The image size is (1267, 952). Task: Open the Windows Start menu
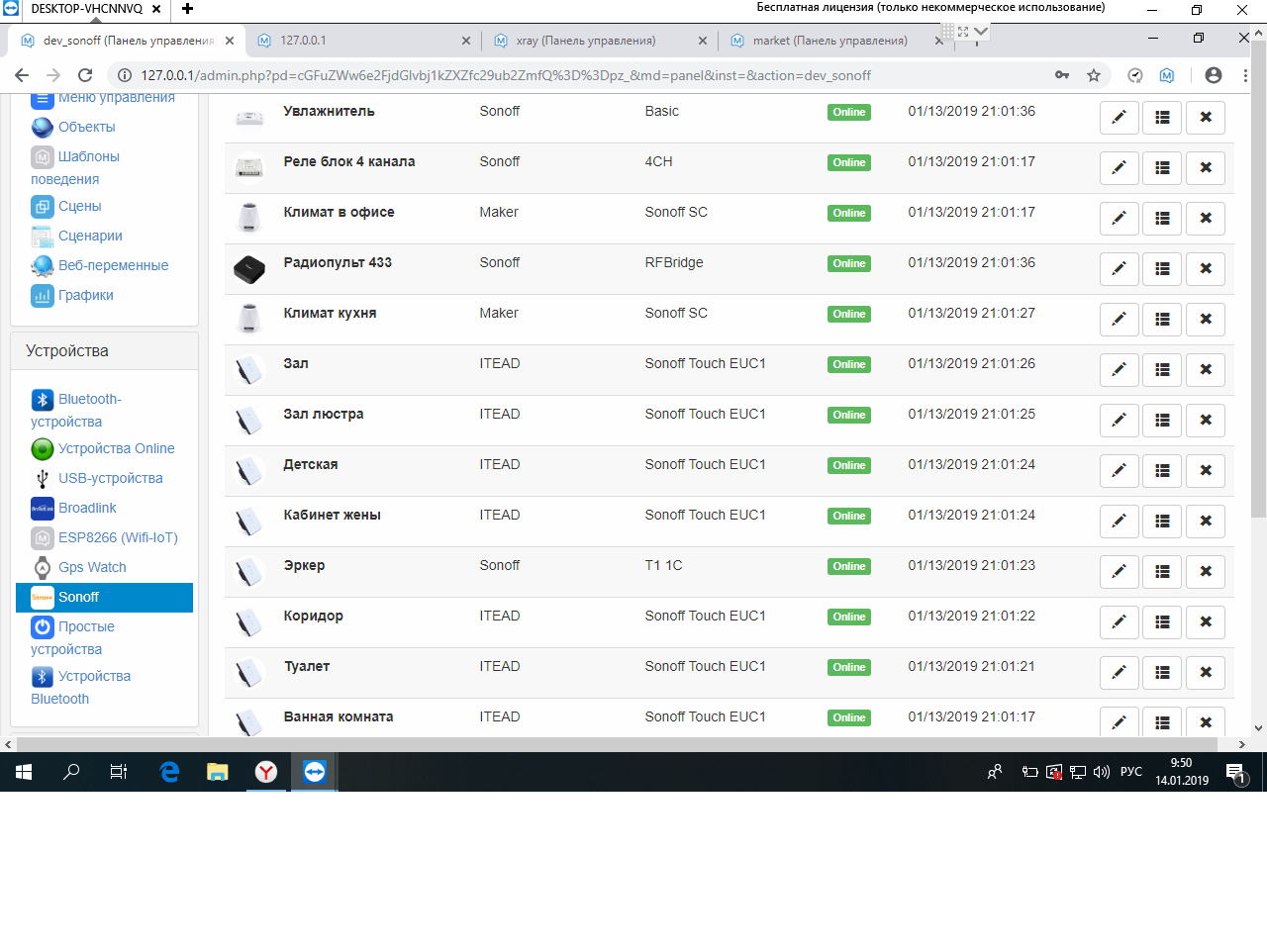[x=24, y=772]
